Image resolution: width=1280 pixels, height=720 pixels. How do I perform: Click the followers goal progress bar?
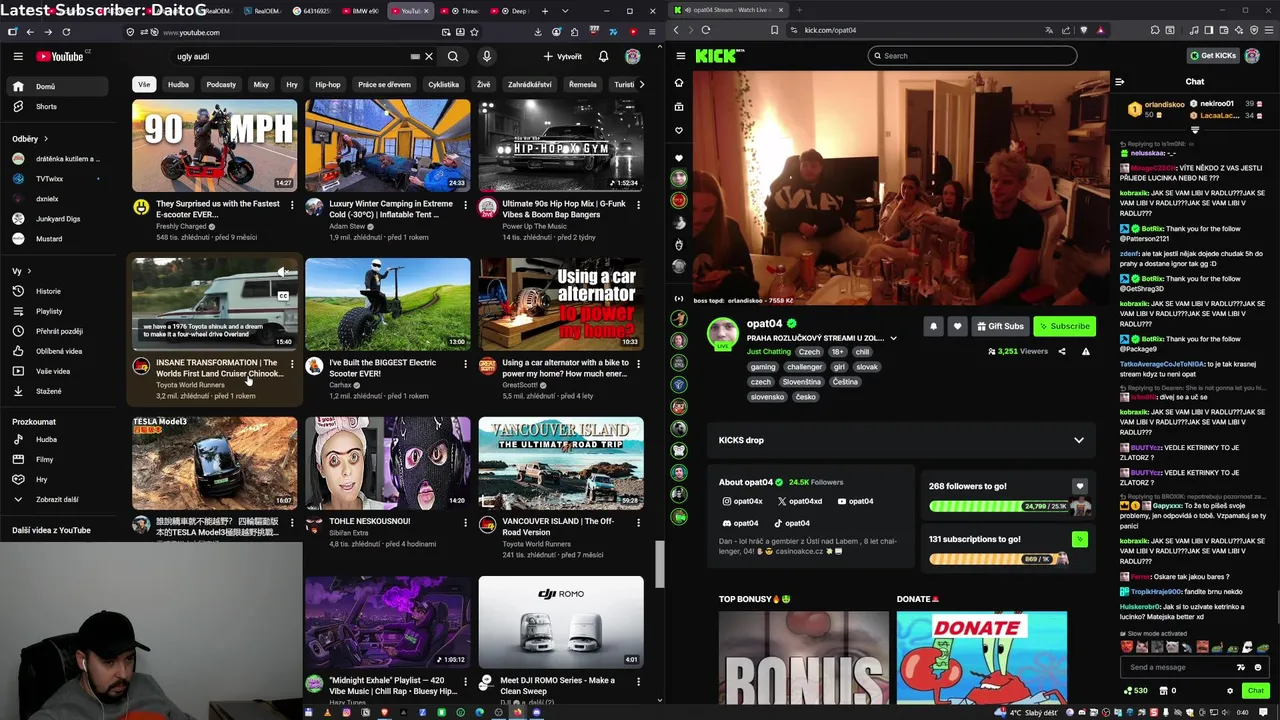1000,506
